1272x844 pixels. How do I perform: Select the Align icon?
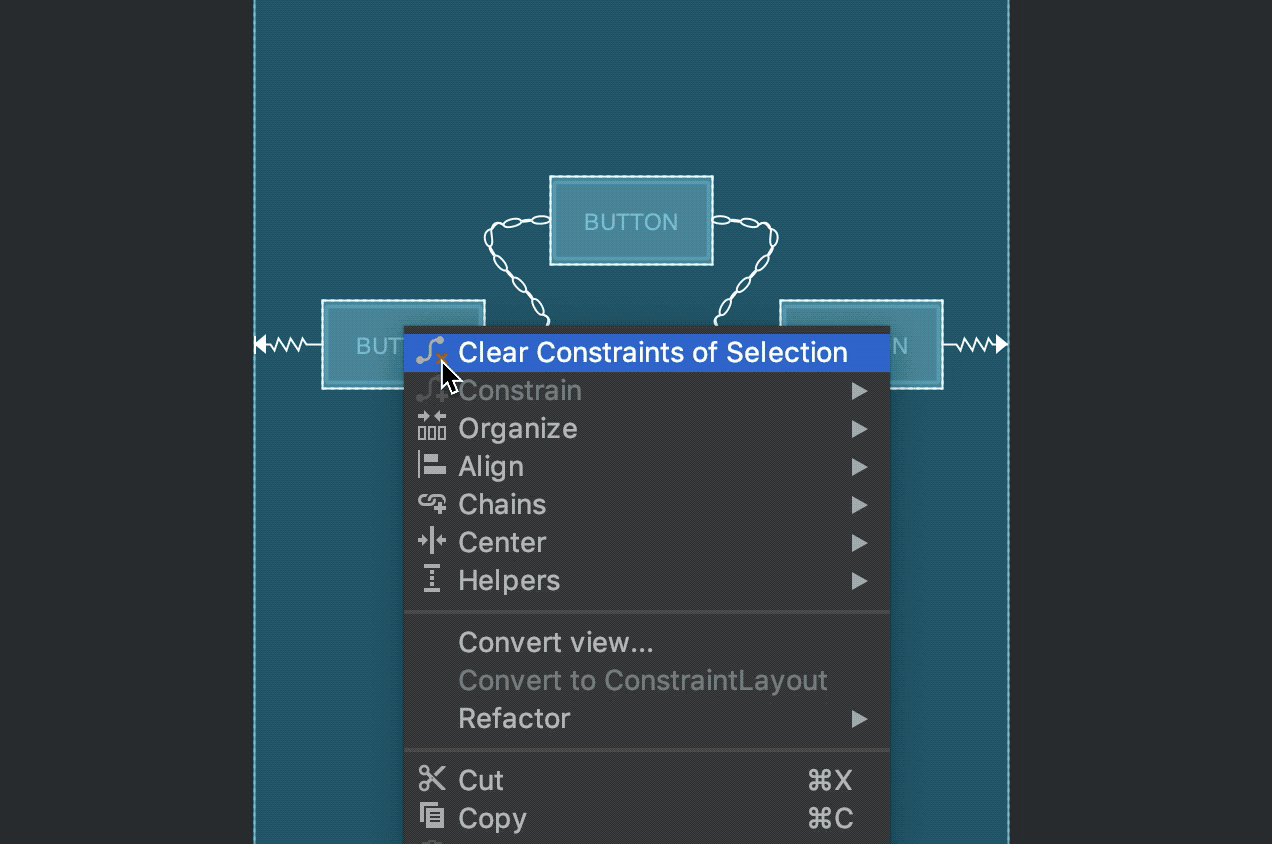coord(431,466)
